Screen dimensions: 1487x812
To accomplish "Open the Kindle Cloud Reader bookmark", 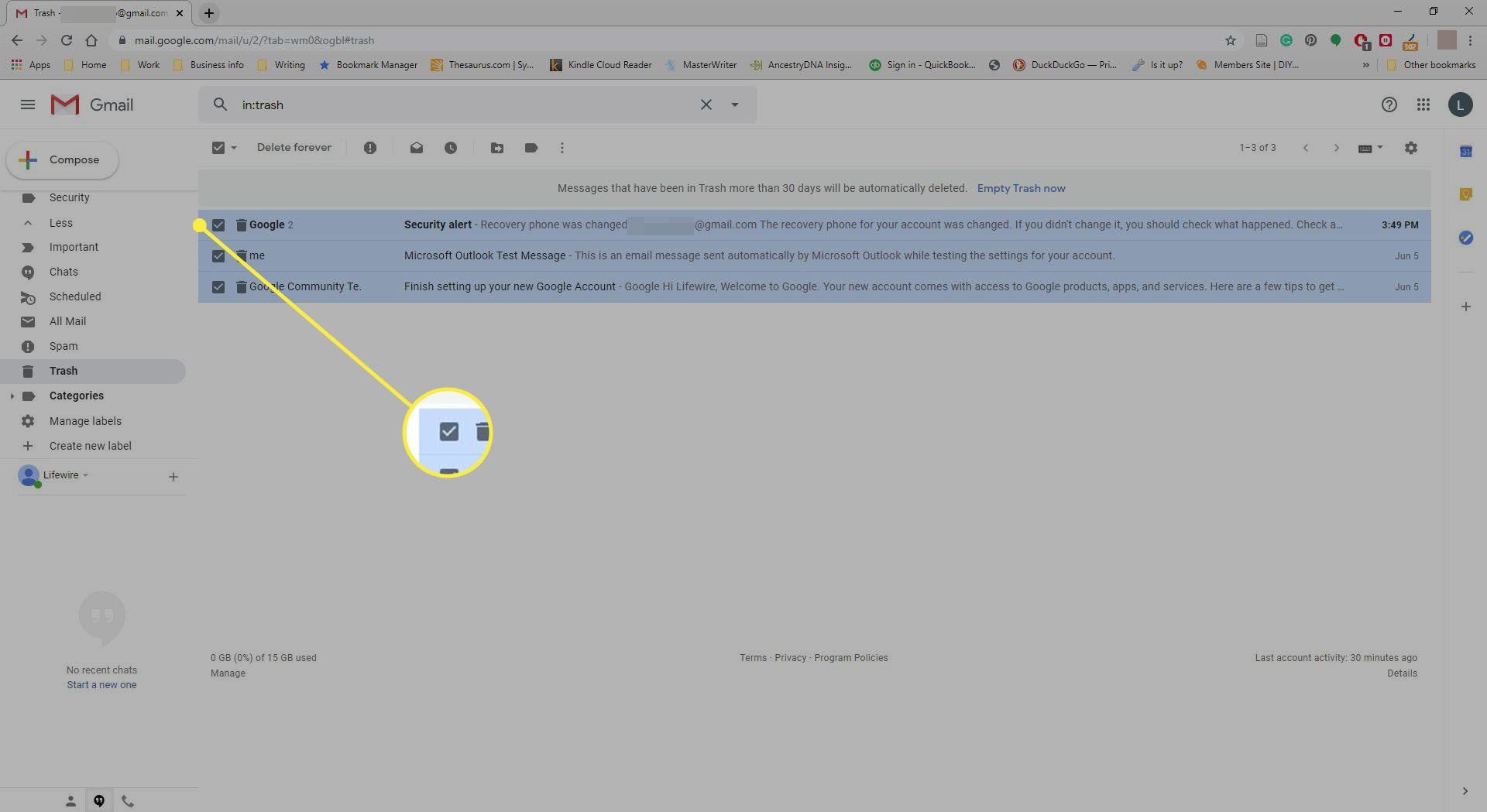I will [x=601, y=65].
